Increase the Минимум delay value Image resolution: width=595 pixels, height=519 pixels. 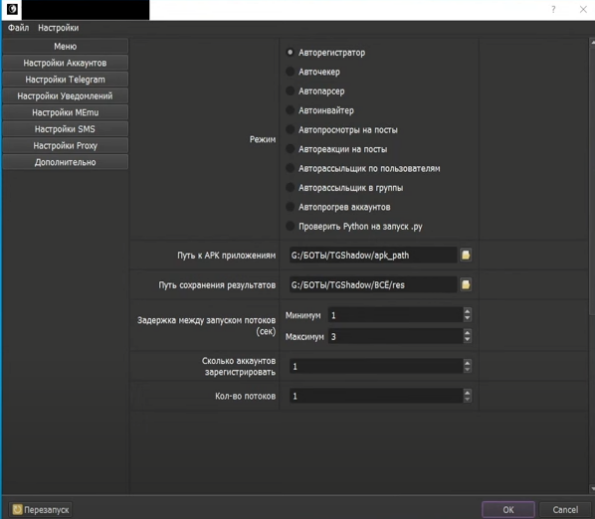[467, 311]
